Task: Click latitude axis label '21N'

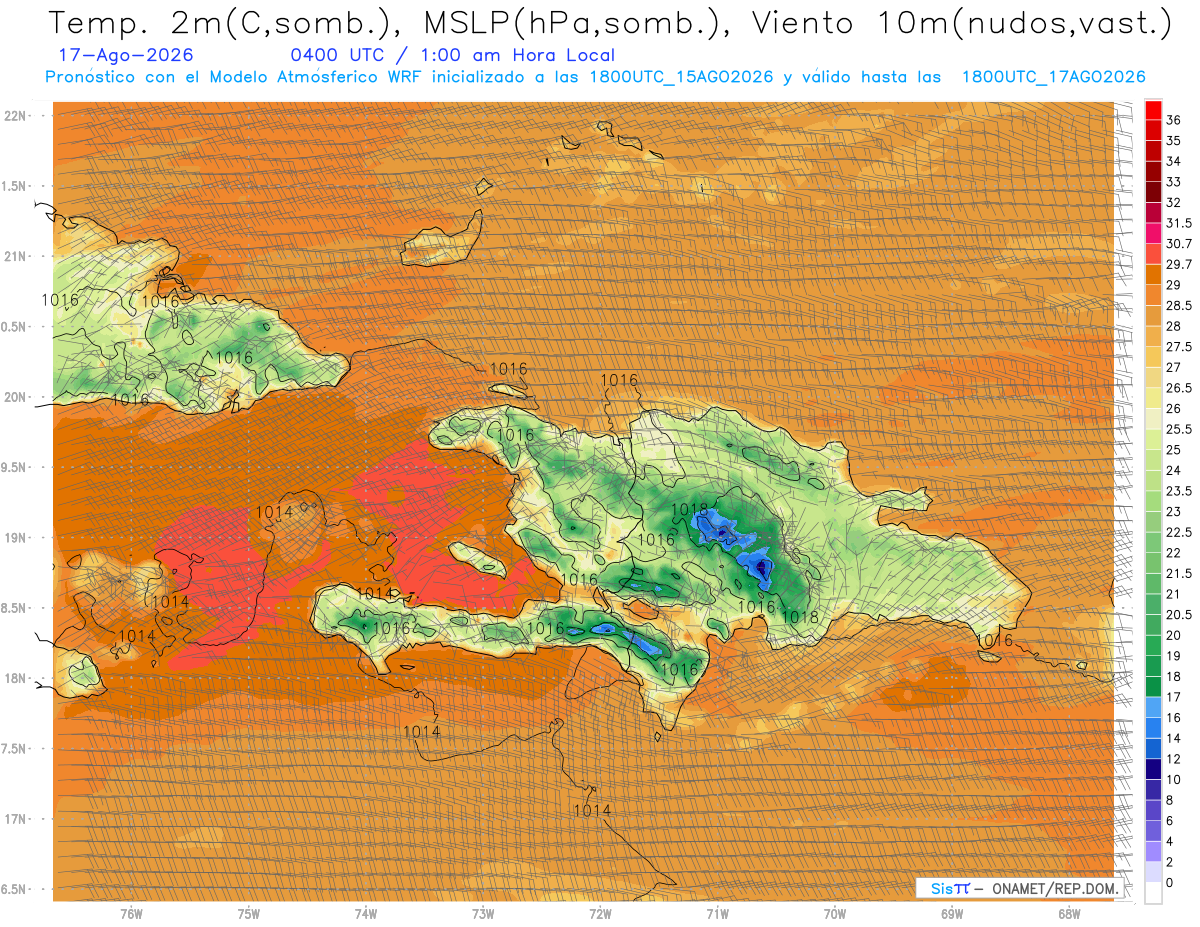Action: tap(17, 256)
